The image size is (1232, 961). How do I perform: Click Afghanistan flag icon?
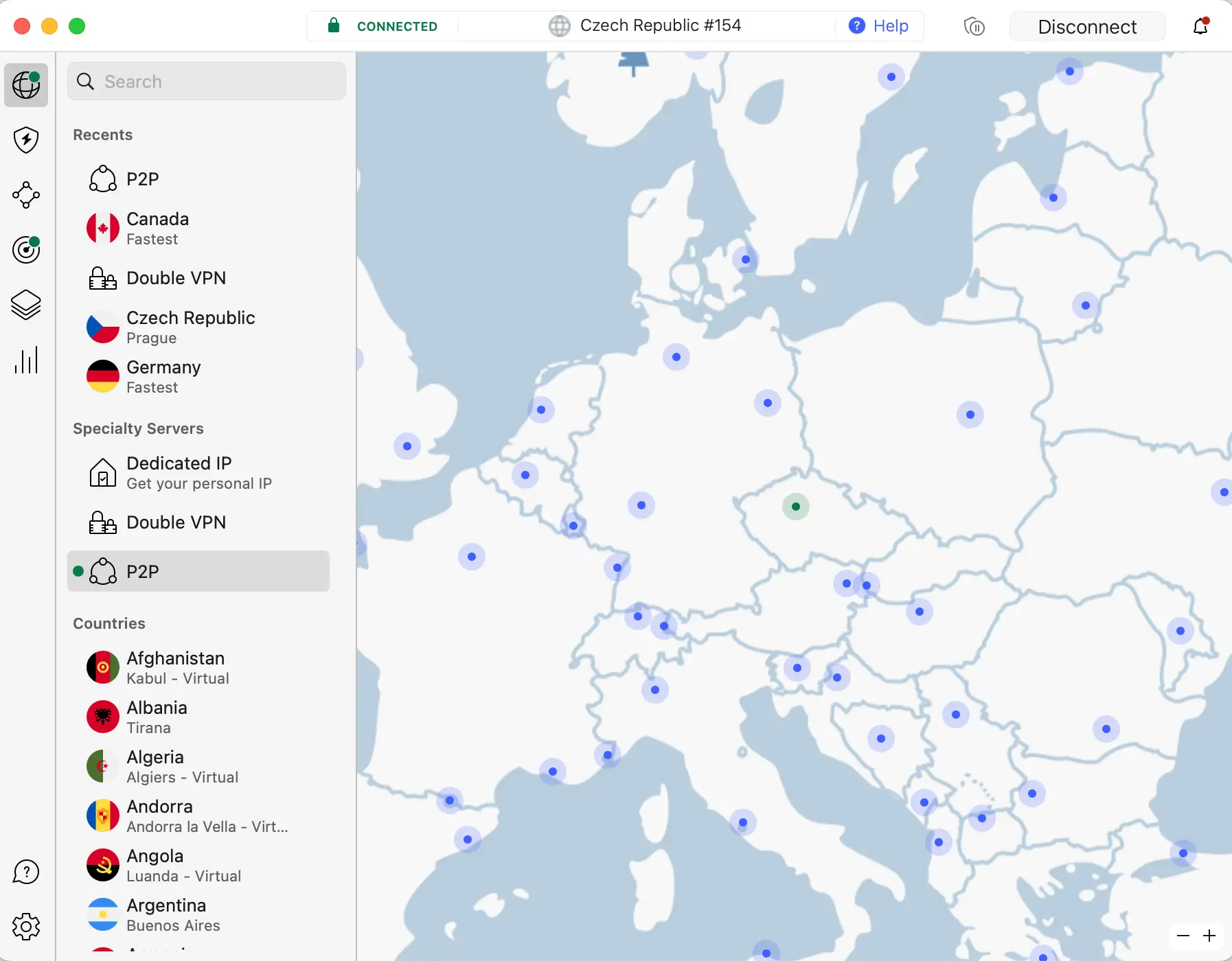(x=103, y=668)
